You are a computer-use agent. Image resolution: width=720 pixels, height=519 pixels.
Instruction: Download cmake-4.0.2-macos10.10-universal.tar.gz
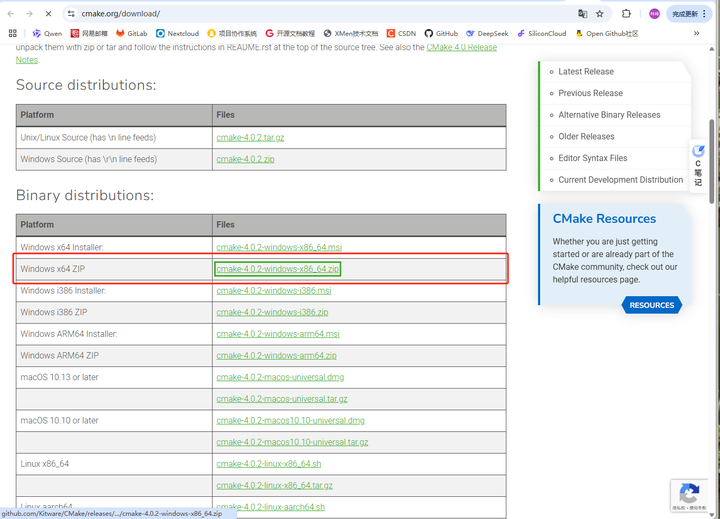tap(292, 442)
